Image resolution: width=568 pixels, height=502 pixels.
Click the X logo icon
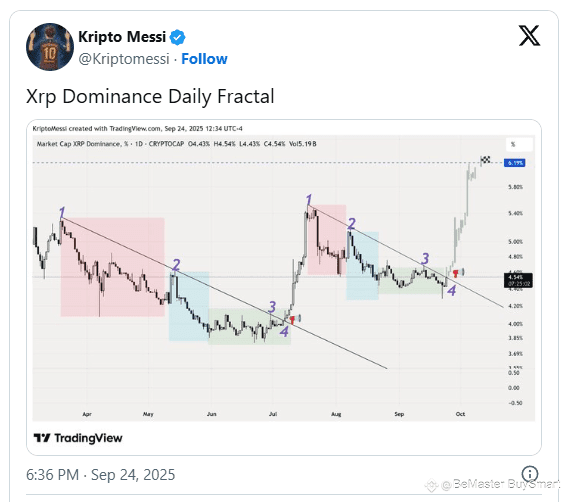tap(529, 35)
